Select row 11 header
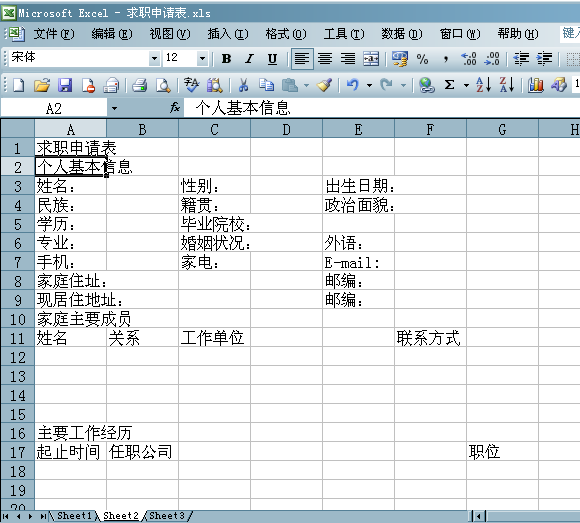This screenshot has width=580, height=523. tap(17, 338)
